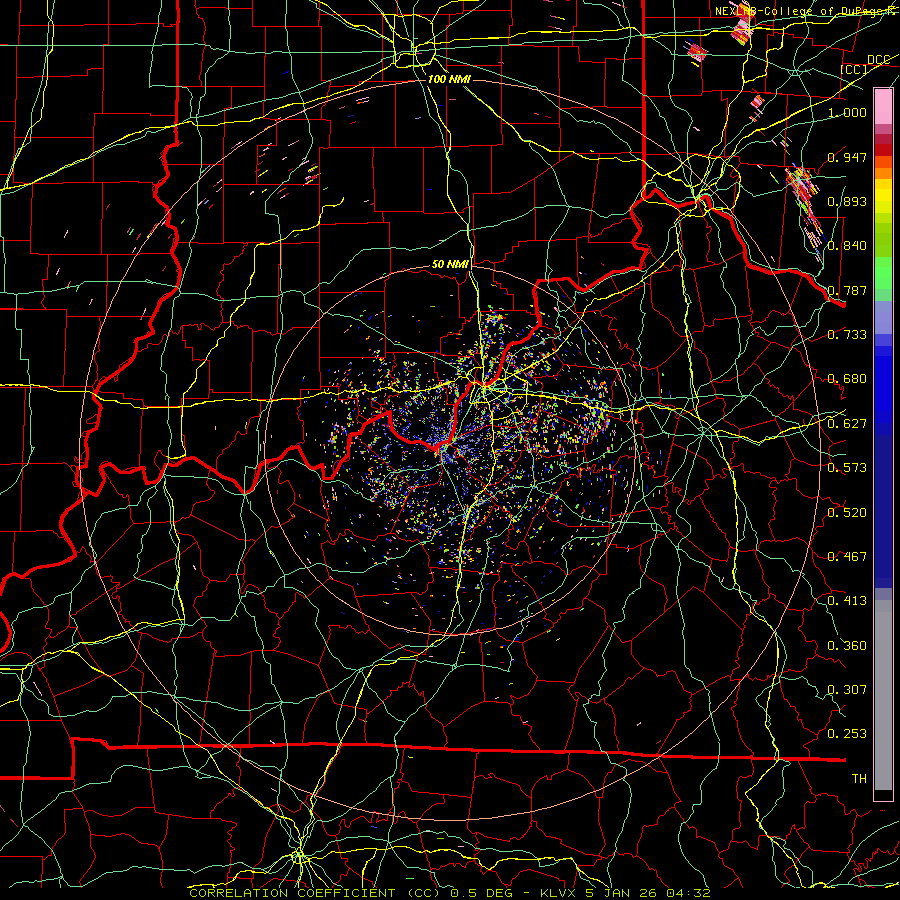Click the 0.253 scale value

pos(847,734)
